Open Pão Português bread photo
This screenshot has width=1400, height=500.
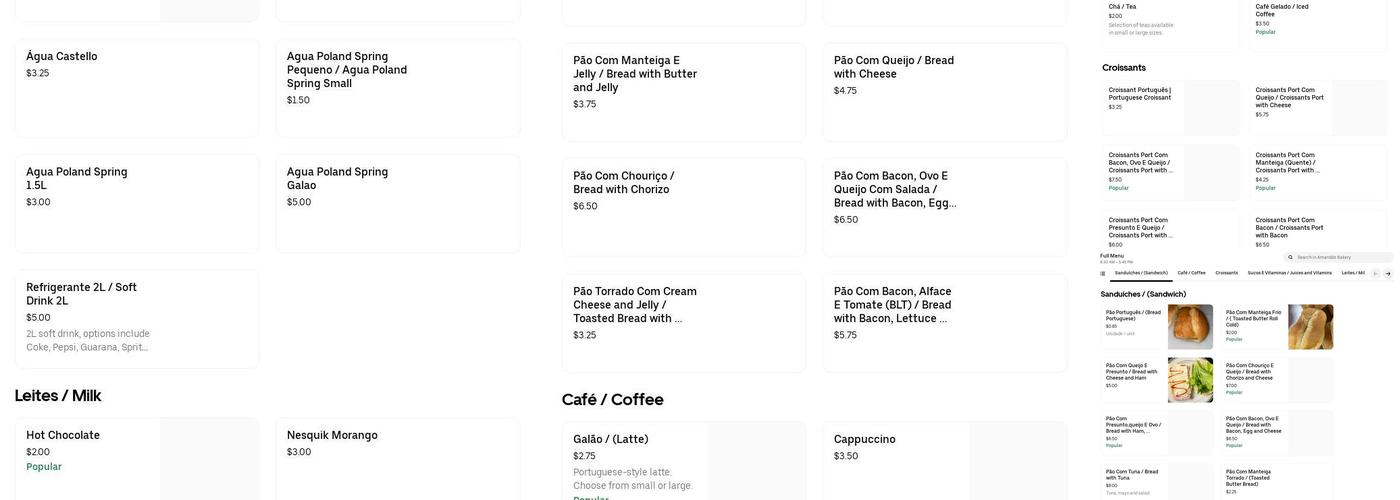pos(1190,327)
